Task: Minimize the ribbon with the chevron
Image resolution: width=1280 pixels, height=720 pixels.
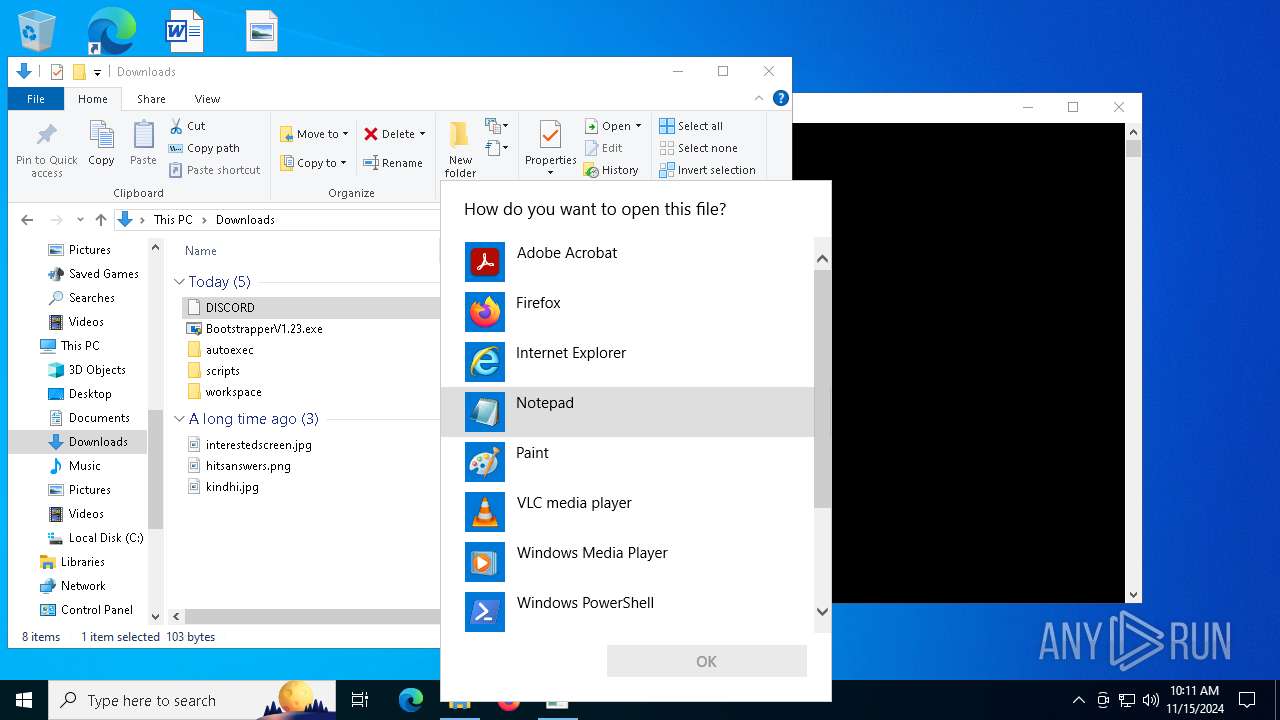Action: pos(760,98)
